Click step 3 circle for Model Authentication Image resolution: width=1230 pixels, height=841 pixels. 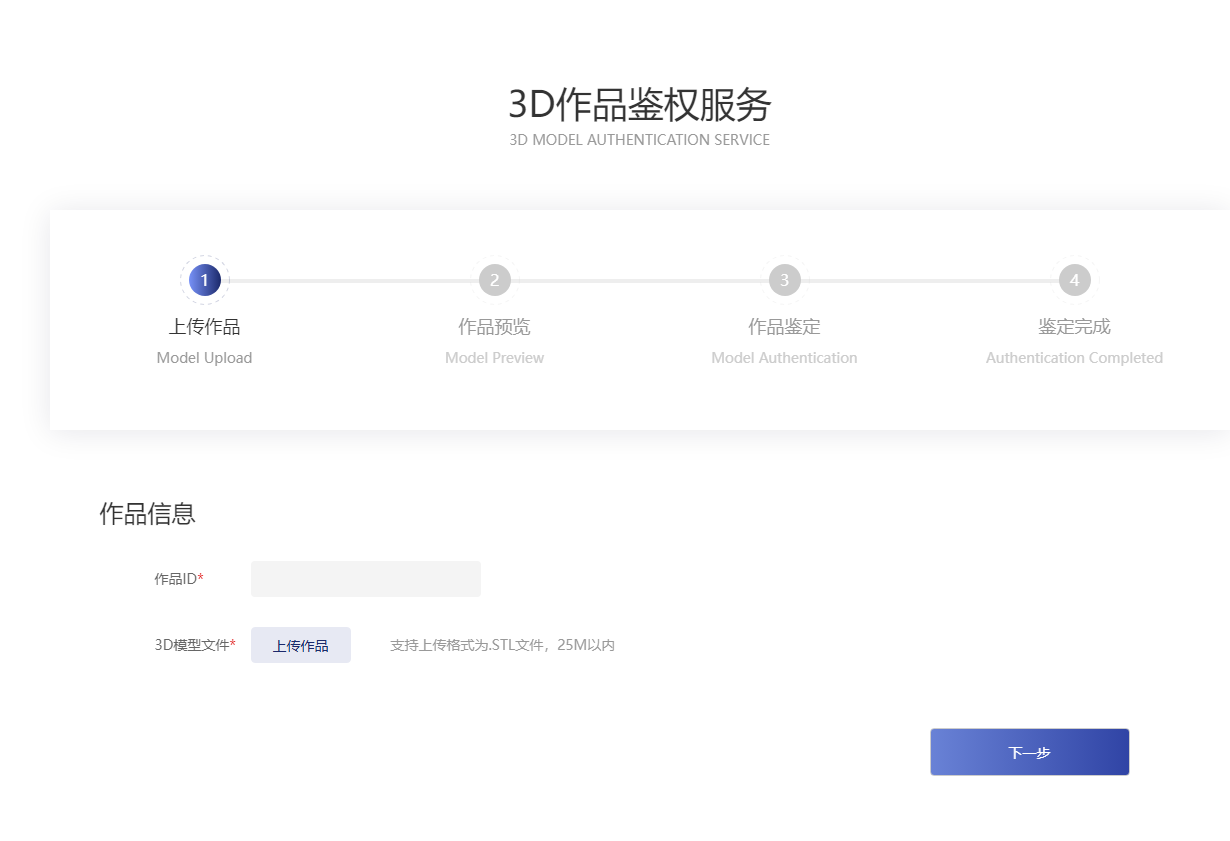point(784,280)
